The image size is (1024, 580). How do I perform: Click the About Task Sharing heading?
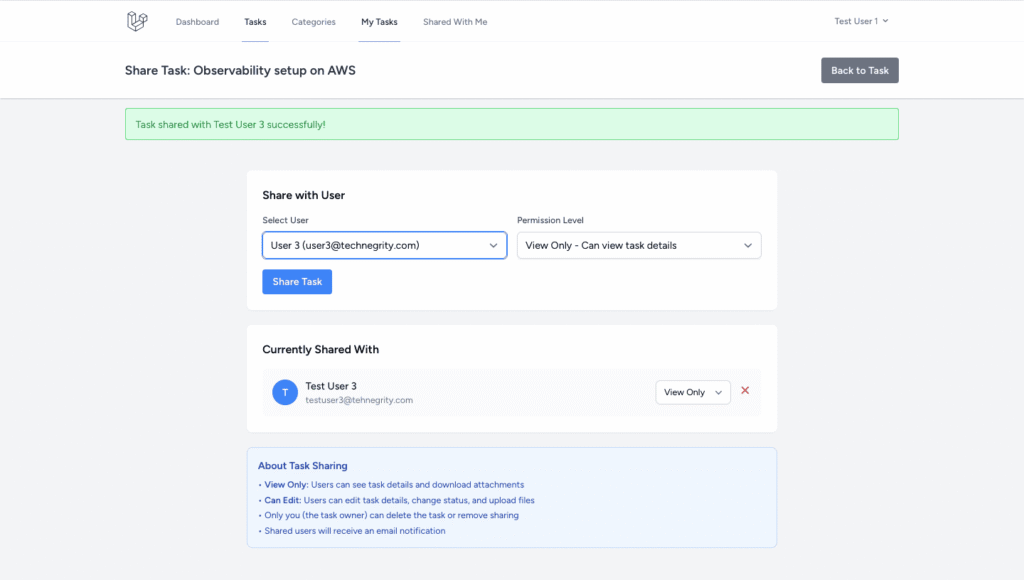pos(303,466)
